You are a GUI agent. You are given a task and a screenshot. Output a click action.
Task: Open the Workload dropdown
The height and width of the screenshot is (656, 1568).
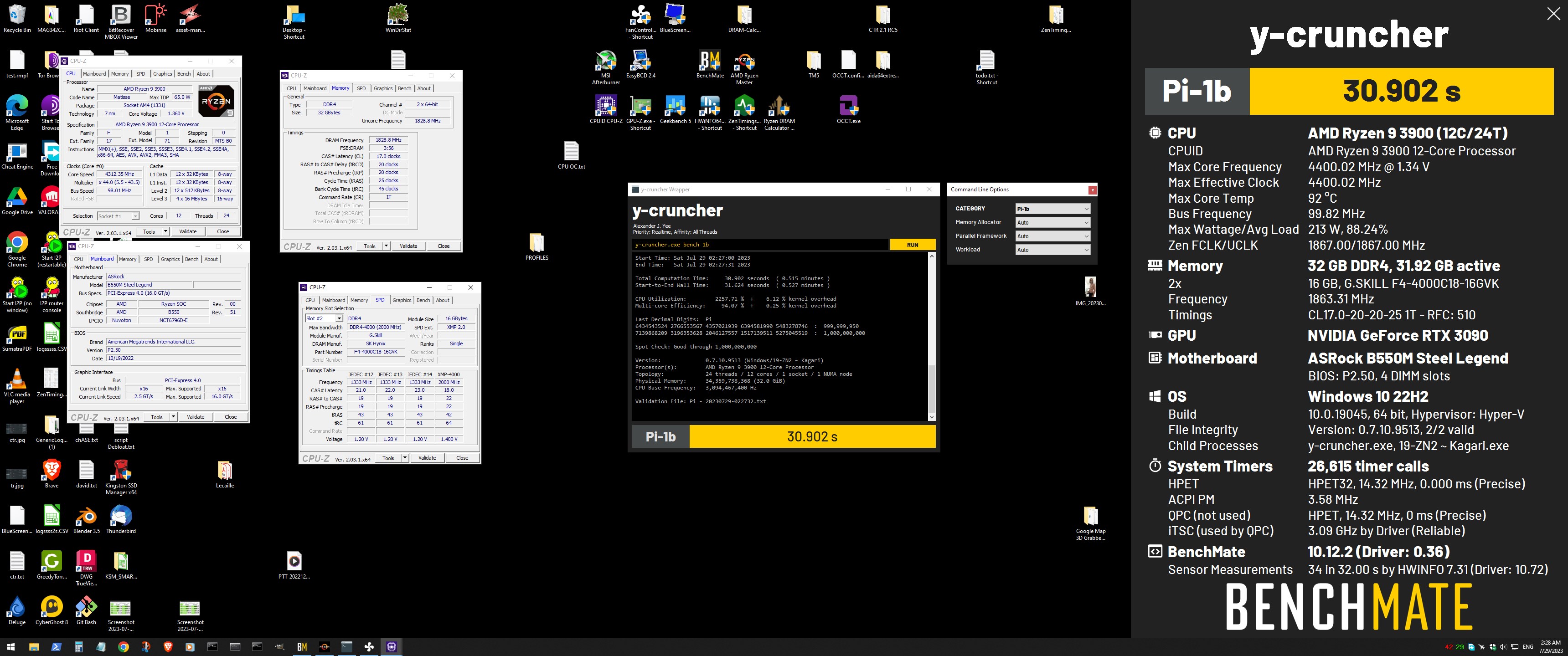coord(1052,250)
